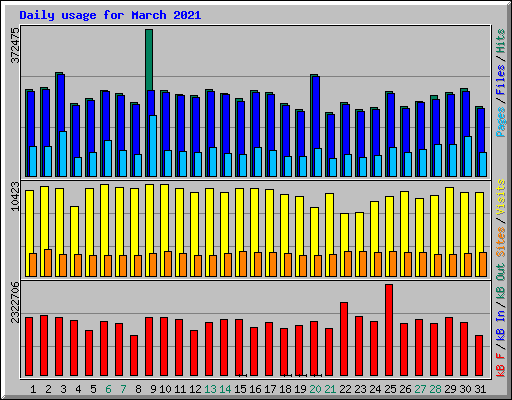The image size is (512, 400).
Task: Click day 1 on the x-axis
Action: coord(33,389)
